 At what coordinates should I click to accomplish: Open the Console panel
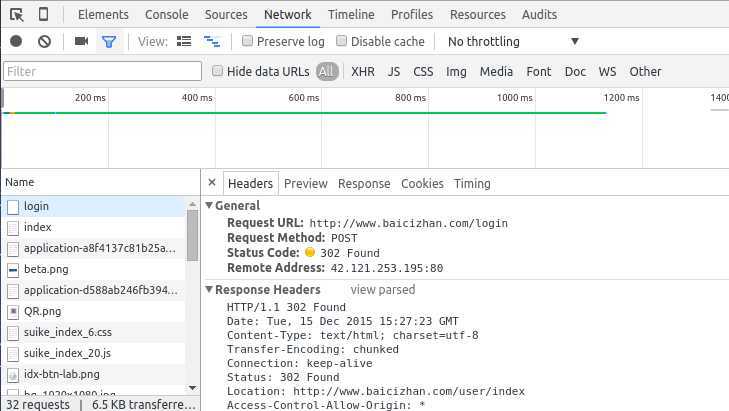tap(166, 14)
